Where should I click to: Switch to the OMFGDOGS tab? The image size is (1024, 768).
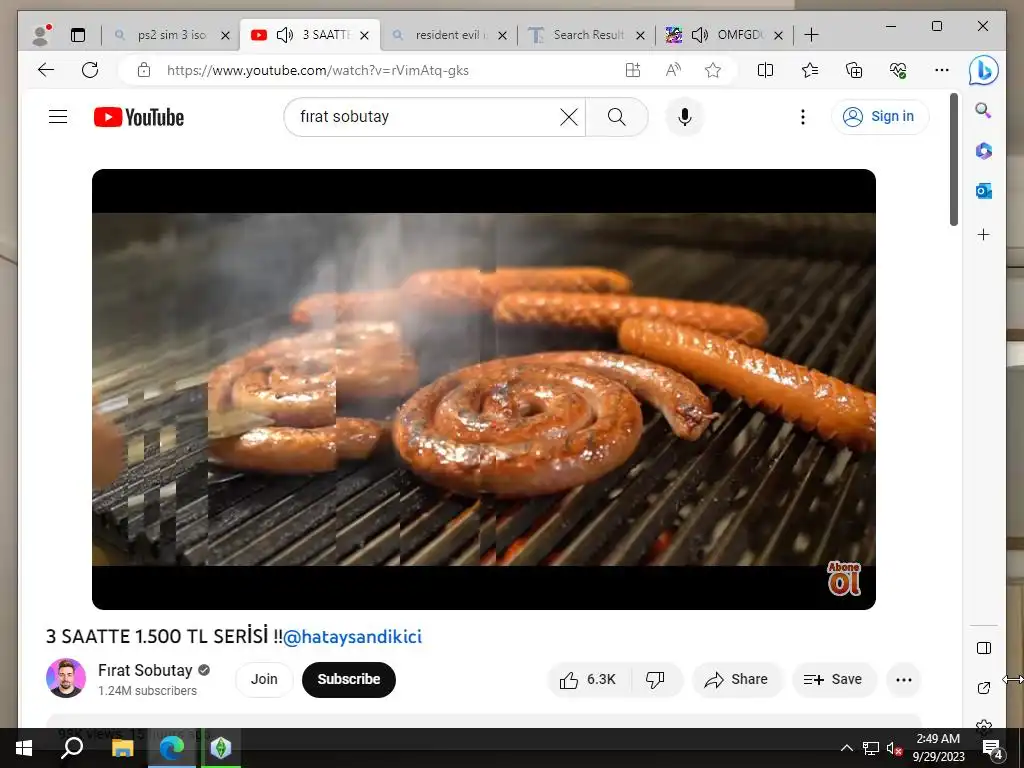tap(725, 35)
